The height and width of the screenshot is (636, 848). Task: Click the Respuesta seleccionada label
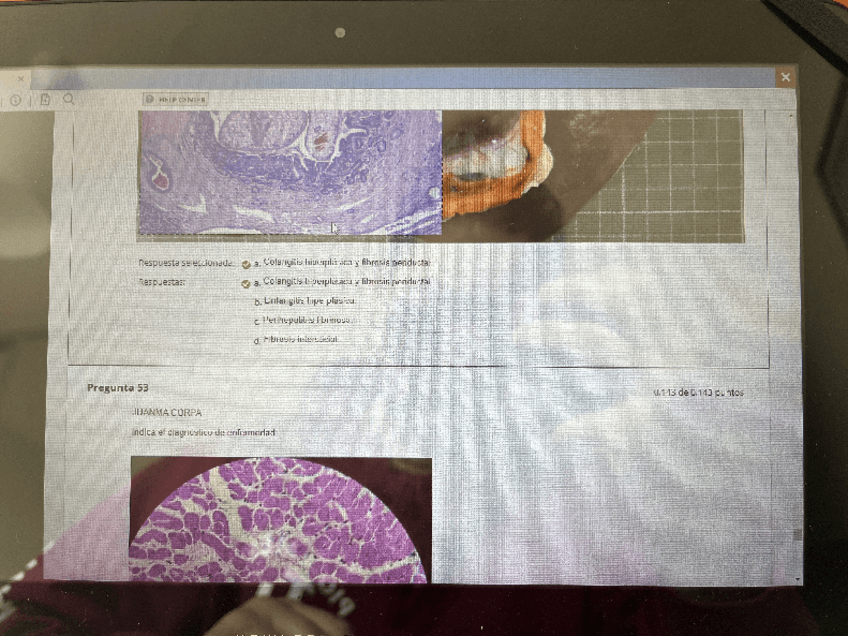(186, 263)
